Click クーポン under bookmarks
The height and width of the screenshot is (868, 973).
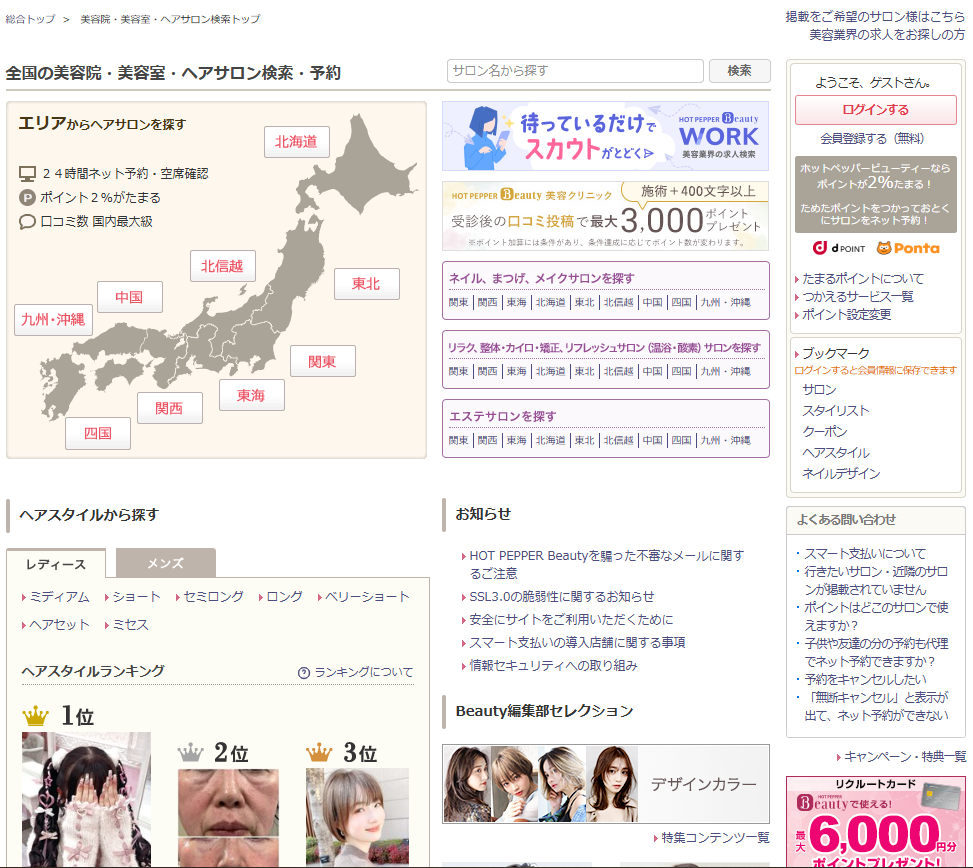[x=824, y=432]
